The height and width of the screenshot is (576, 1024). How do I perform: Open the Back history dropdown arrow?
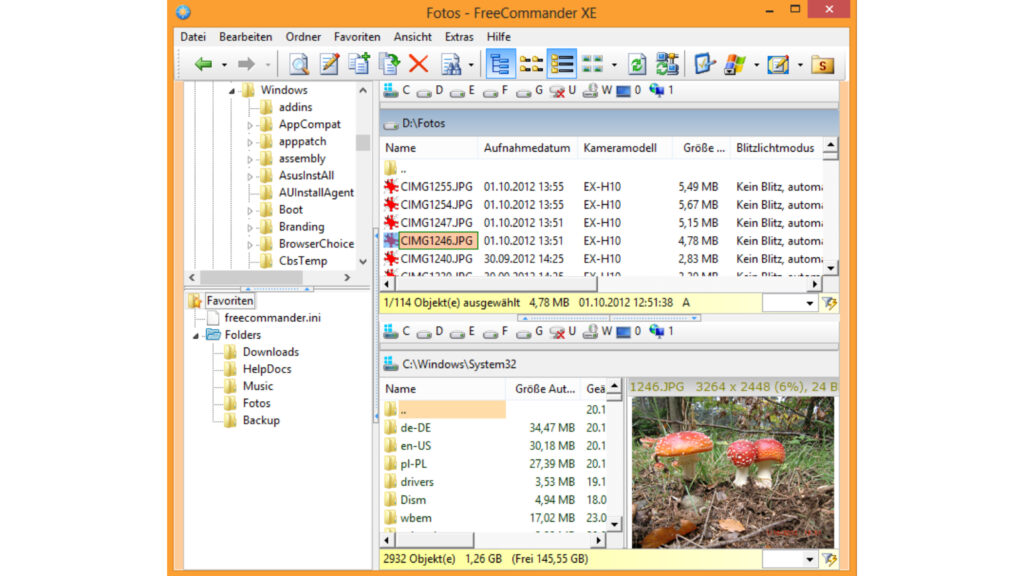(224, 65)
